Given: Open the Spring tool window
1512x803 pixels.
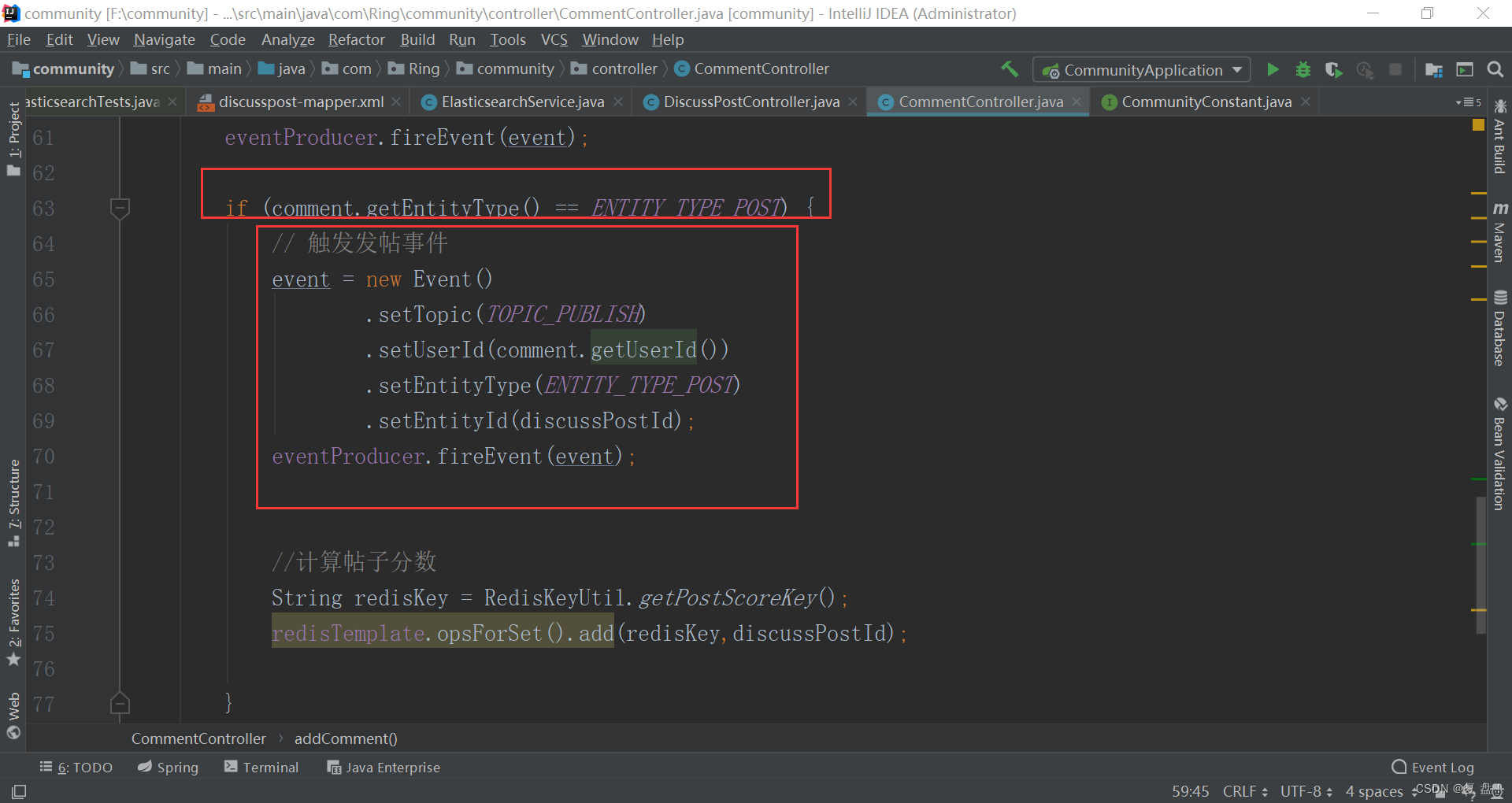Looking at the screenshot, I should (x=169, y=768).
